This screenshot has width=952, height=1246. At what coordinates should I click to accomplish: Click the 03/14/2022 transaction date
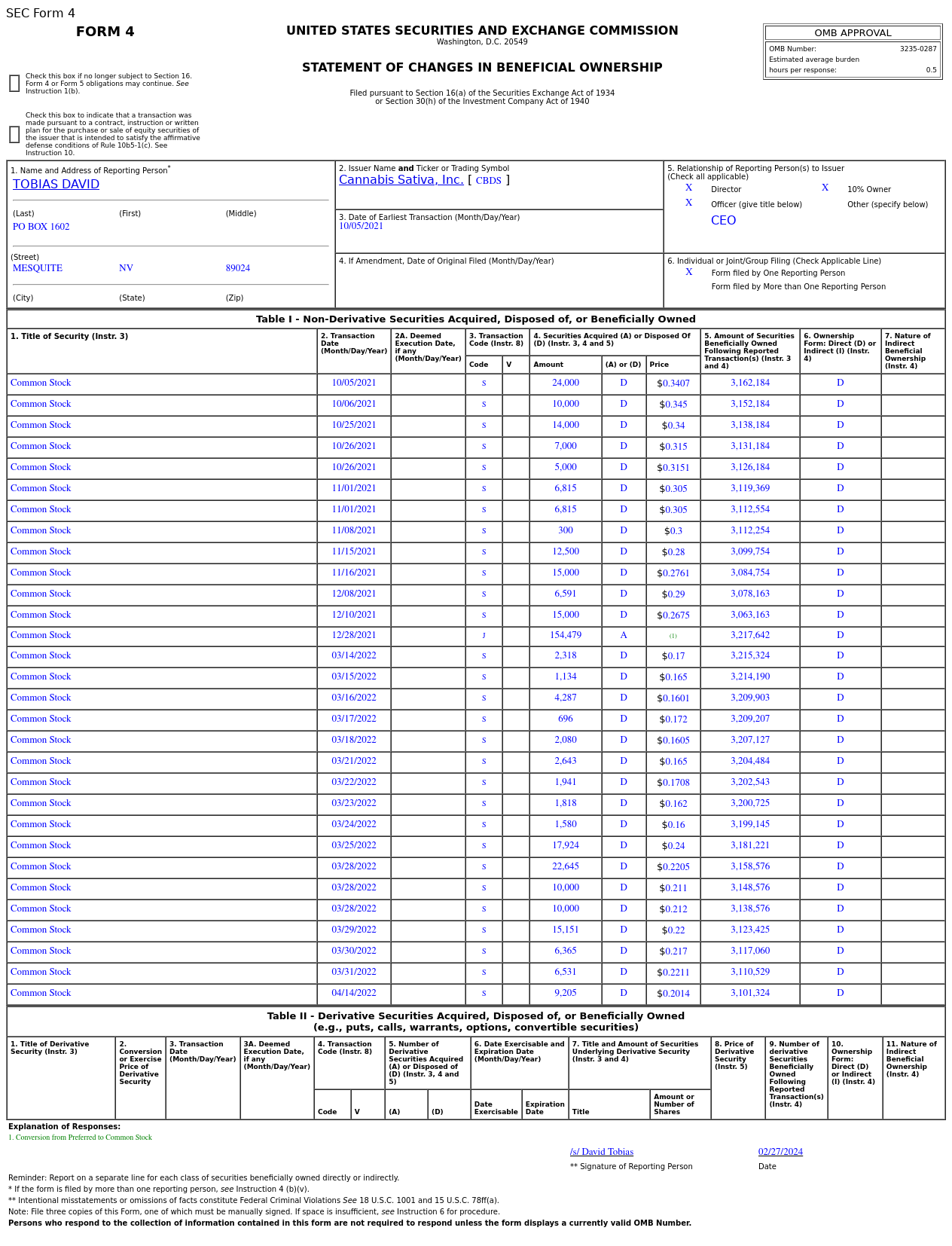click(354, 656)
